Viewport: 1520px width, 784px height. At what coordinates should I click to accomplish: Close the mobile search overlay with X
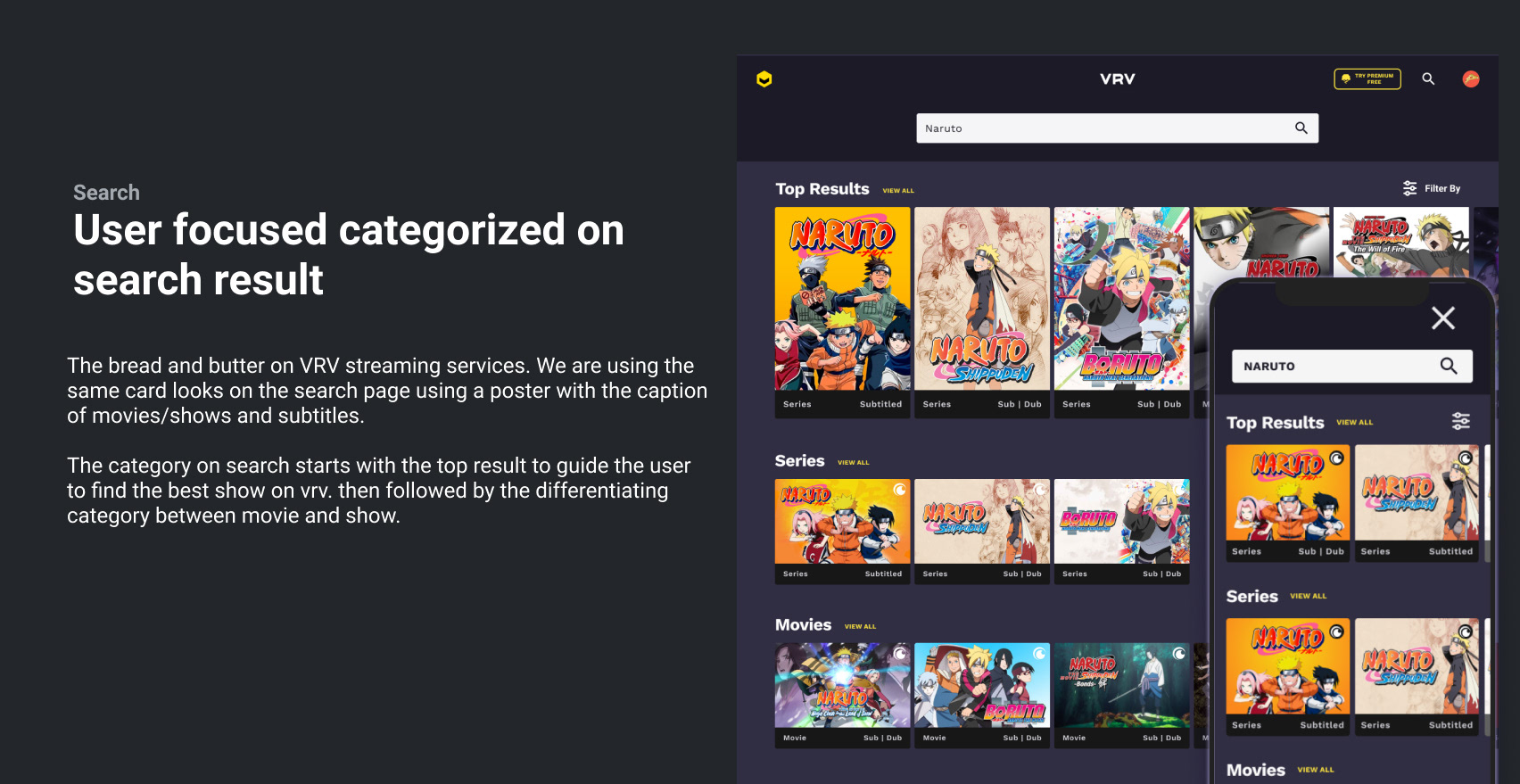pos(1443,318)
